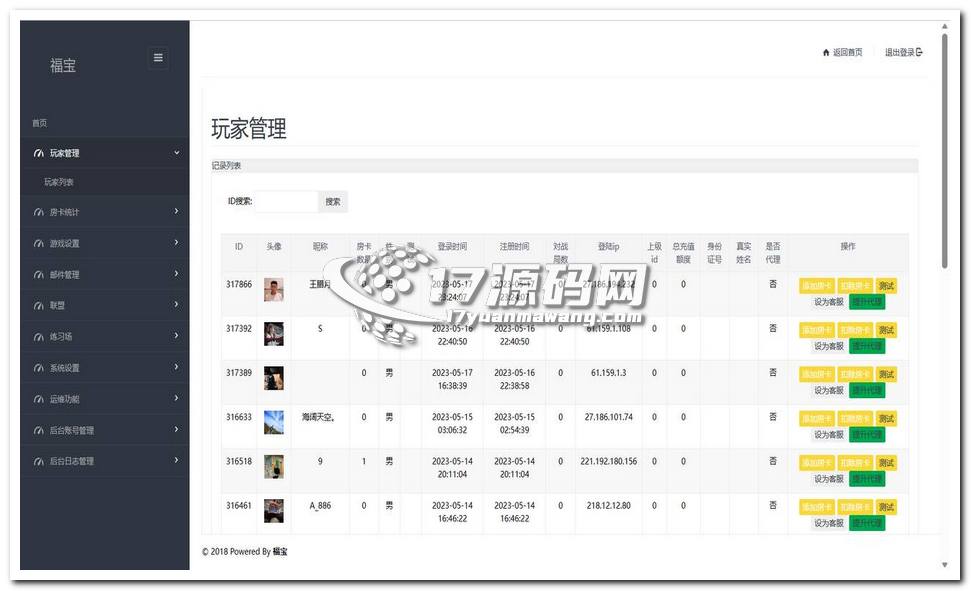971x591 pixels.
Task: Click 提升代理 for player 317392
Action: coord(867,347)
